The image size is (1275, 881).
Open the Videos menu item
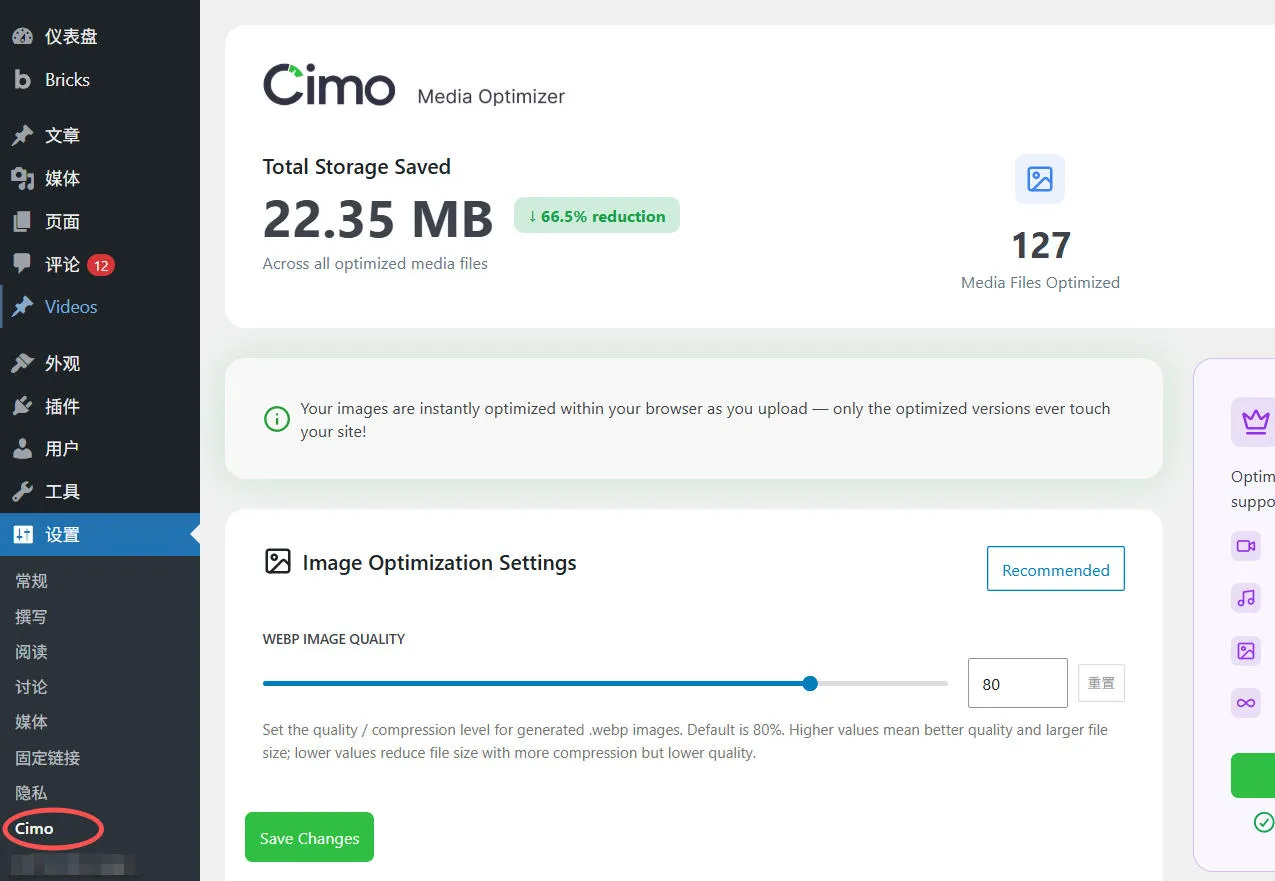pos(70,307)
